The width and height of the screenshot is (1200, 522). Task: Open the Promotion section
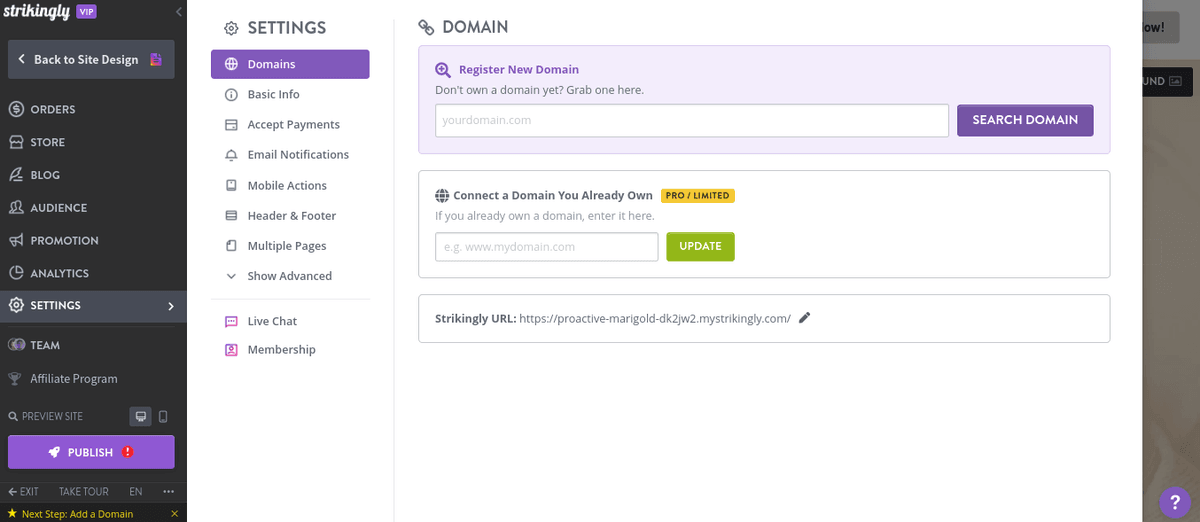click(64, 240)
